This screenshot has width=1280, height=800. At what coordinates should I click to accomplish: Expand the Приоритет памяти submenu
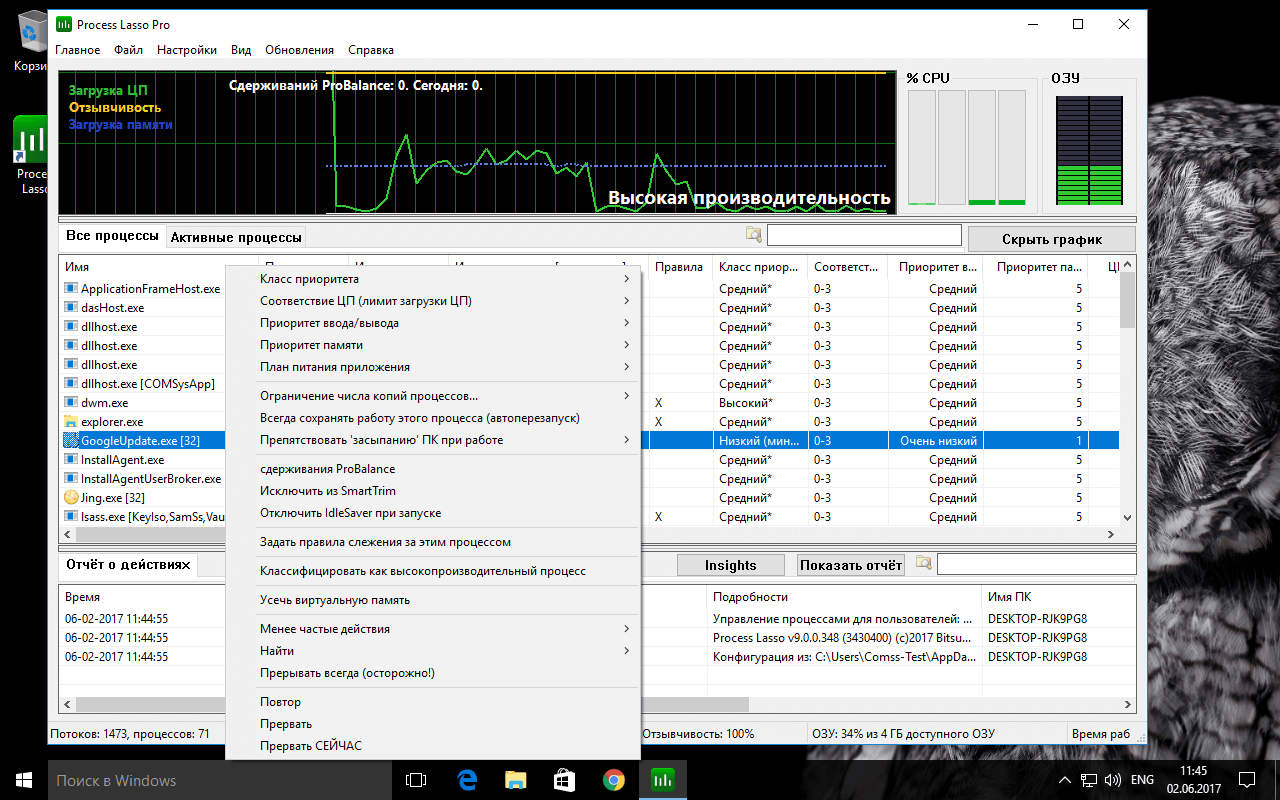point(433,345)
